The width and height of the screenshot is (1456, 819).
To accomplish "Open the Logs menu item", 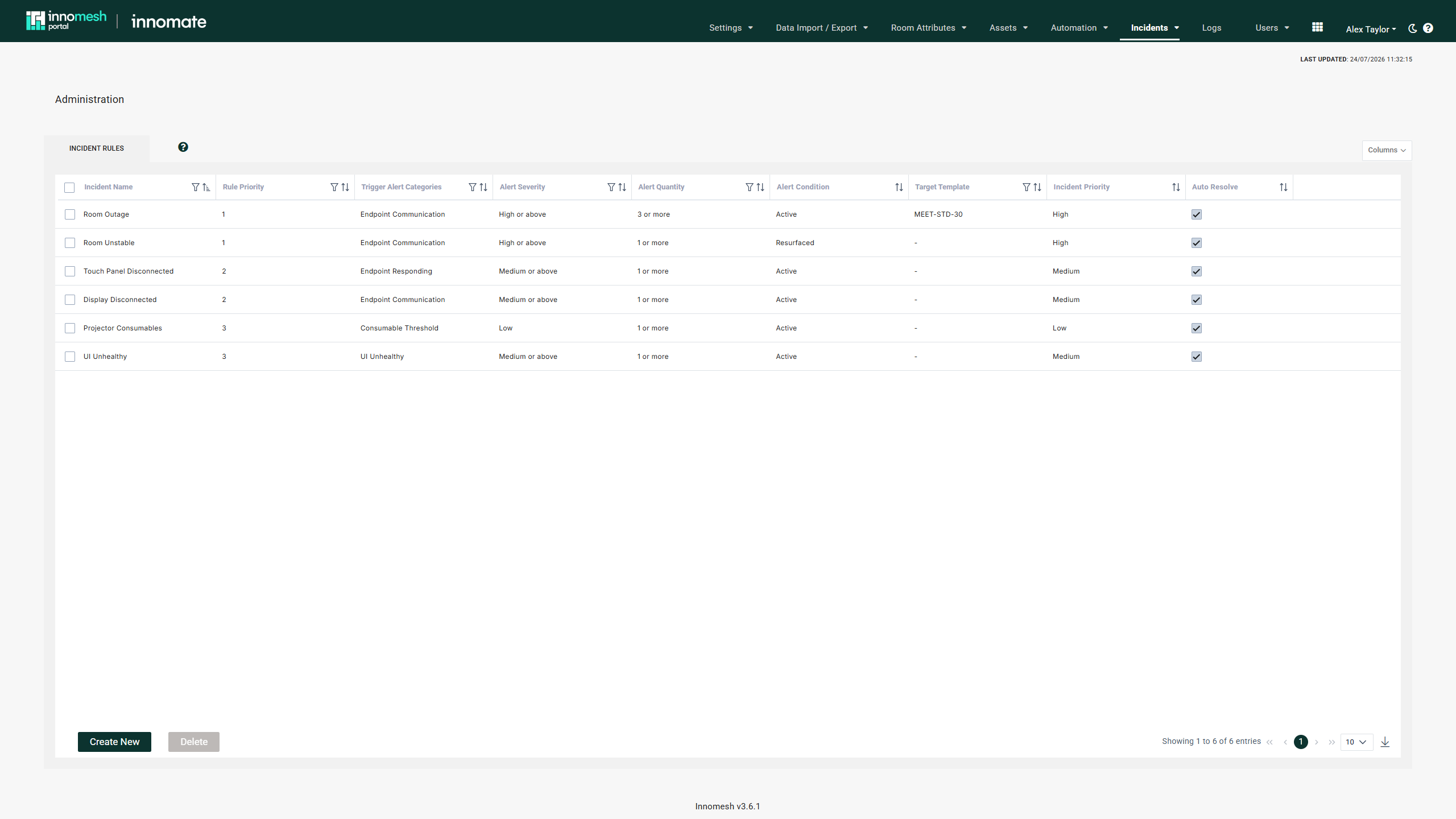I will point(1211,28).
